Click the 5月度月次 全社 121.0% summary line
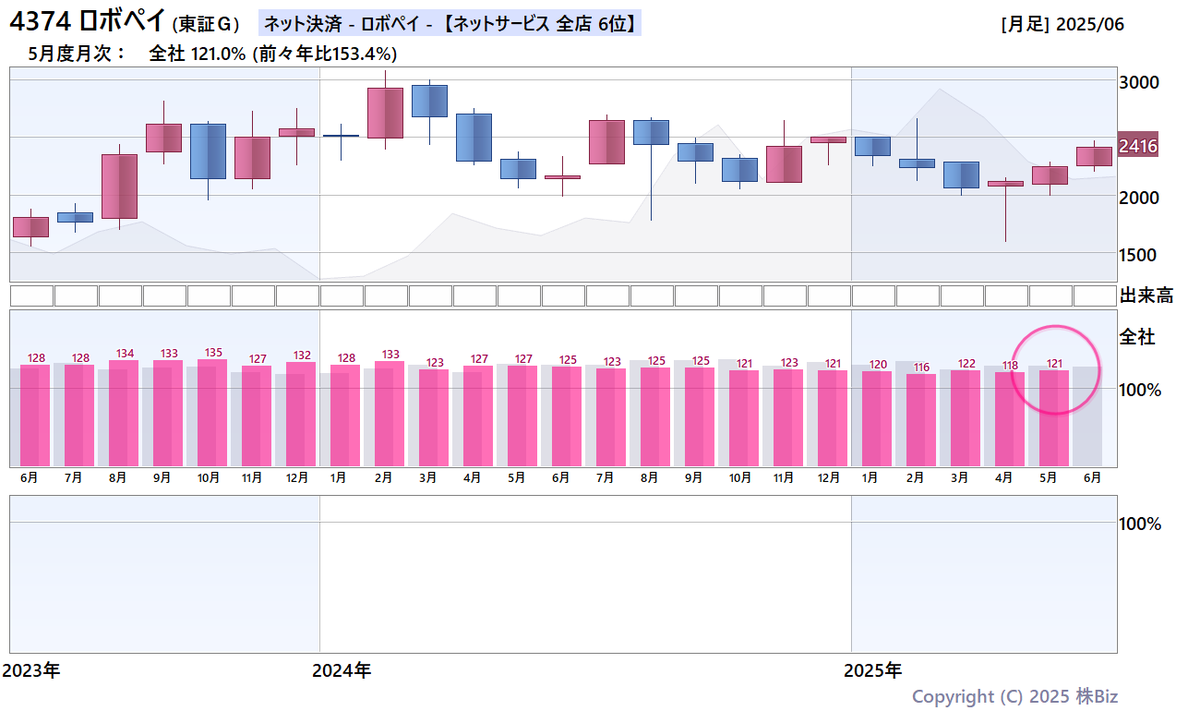This screenshot has height=711, width=1200. click(x=213, y=53)
